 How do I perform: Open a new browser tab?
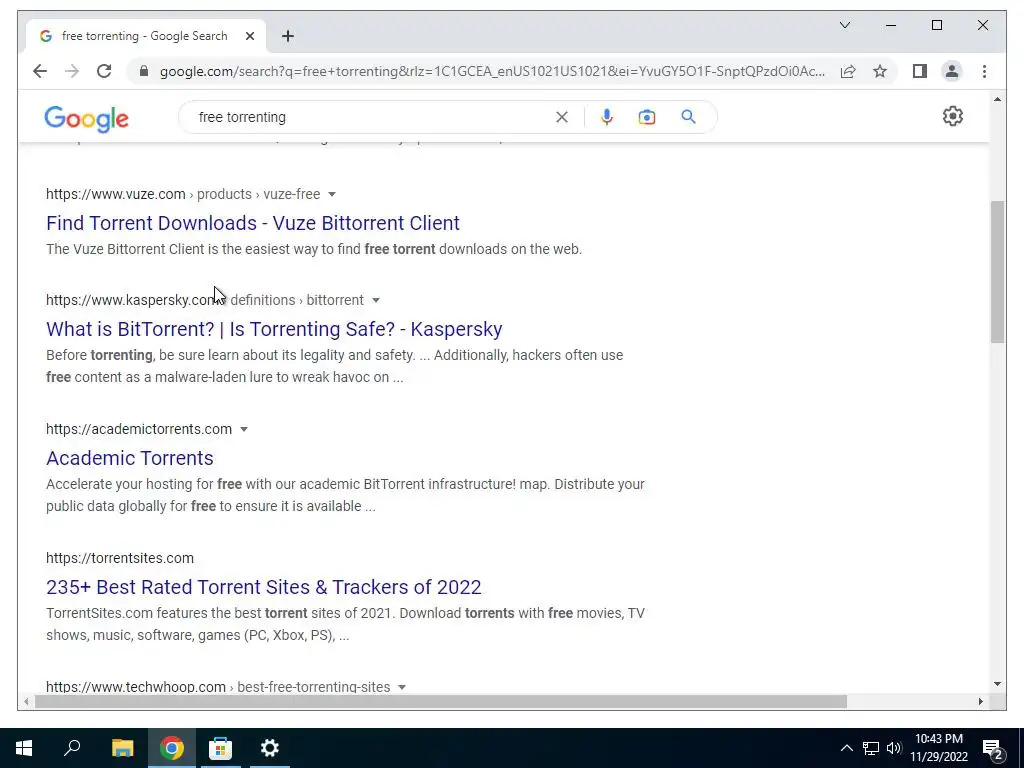288,36
